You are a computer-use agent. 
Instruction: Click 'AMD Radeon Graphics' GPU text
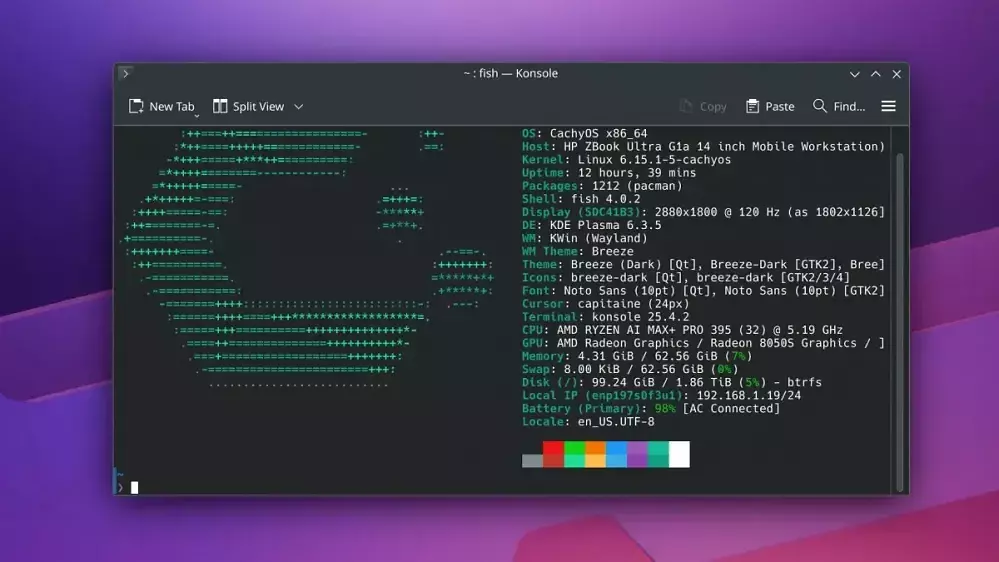coord(623,343)
